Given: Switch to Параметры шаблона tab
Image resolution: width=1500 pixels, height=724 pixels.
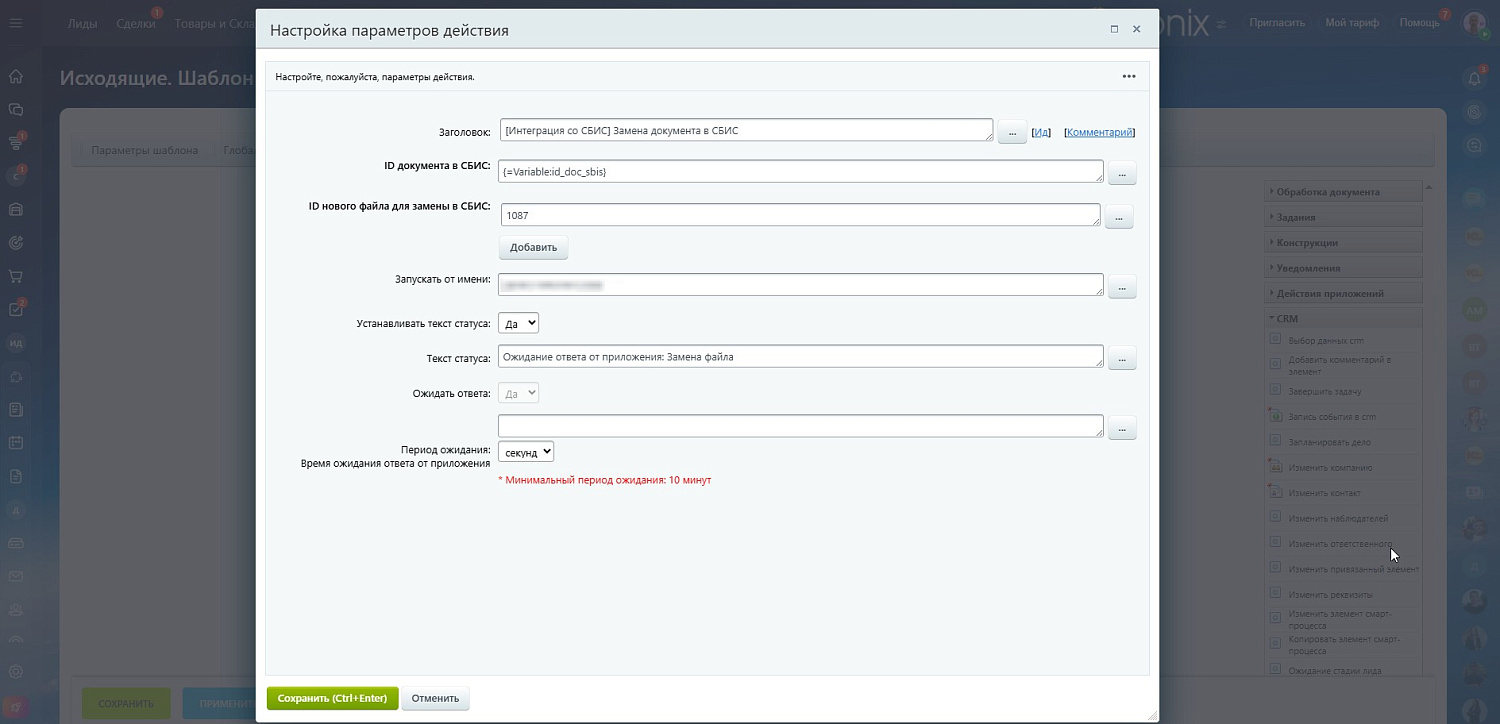Looking at the screenshot, I should point(144,150).
